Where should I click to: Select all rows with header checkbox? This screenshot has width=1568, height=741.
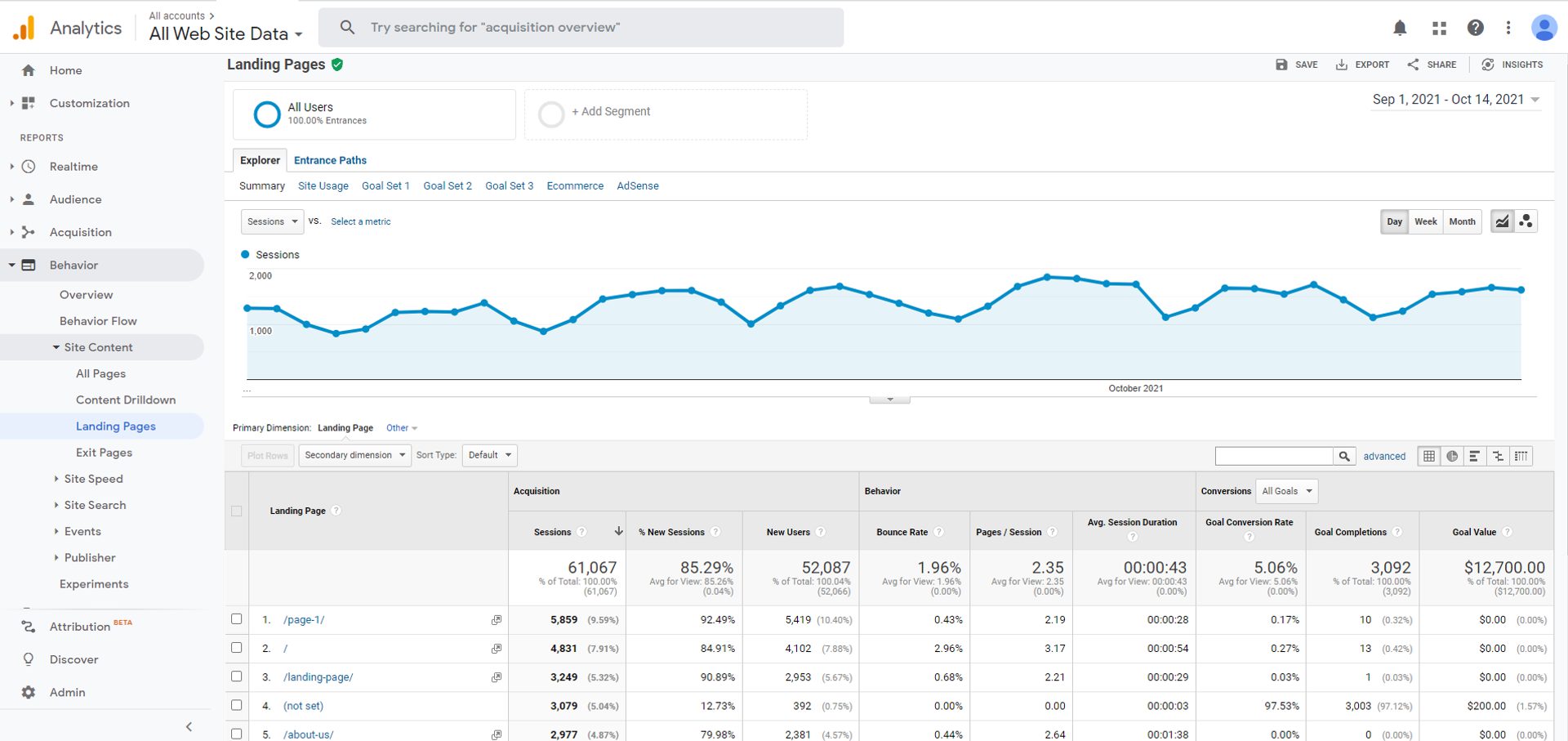pyautogui.click(x=236, y=511)
